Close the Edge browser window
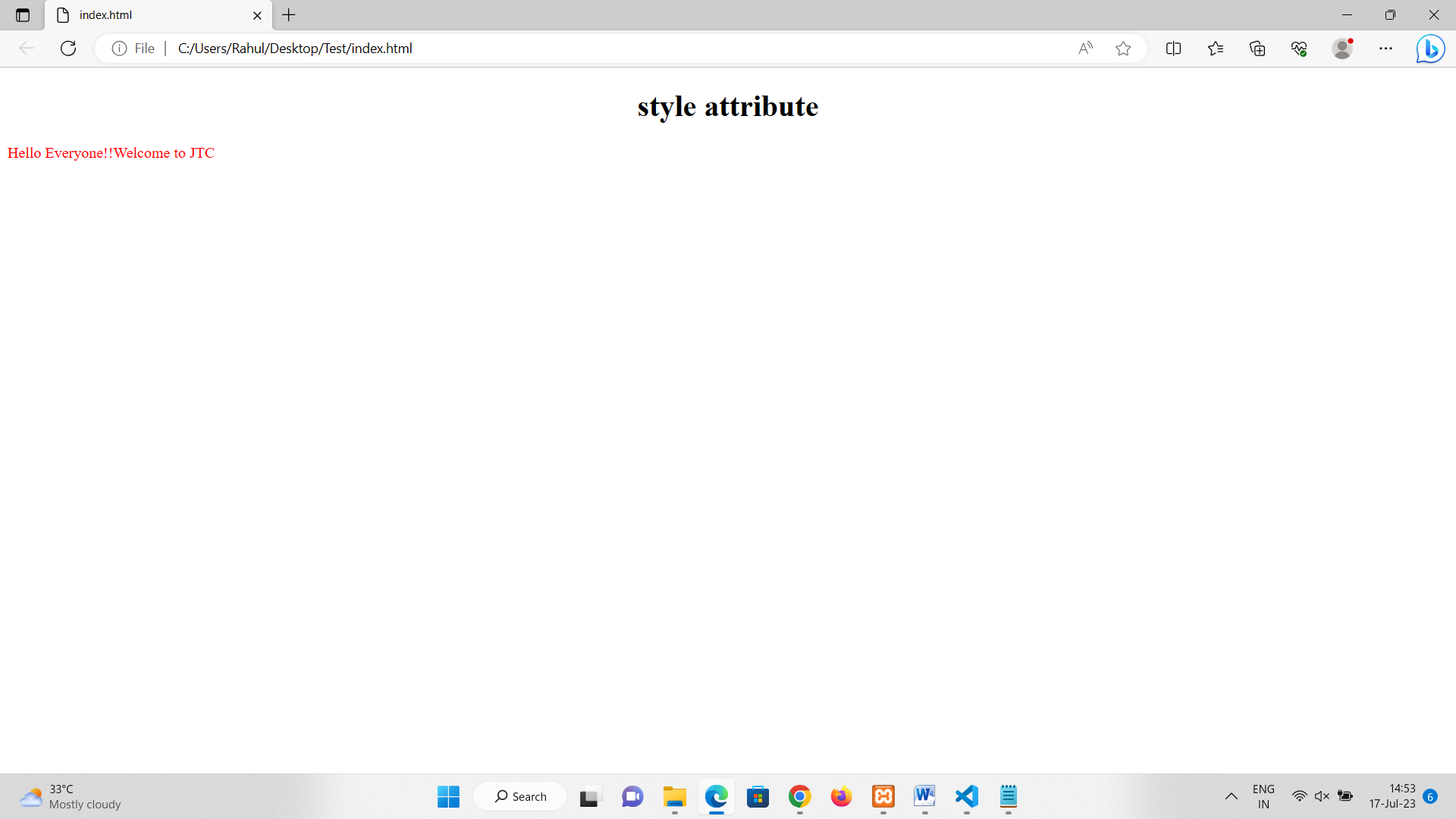 [x=1433, y=15]
